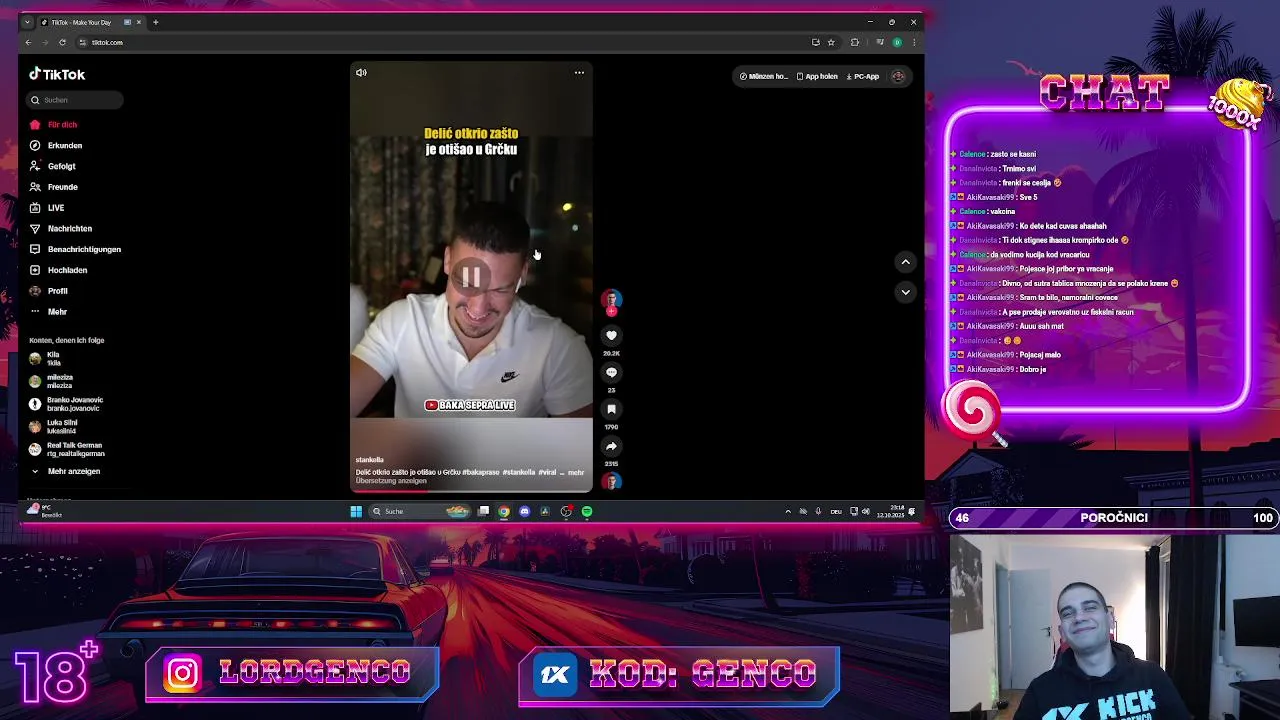
Task: Open followed account Kila
Action: pyautogui.click(x=46, y=358)
